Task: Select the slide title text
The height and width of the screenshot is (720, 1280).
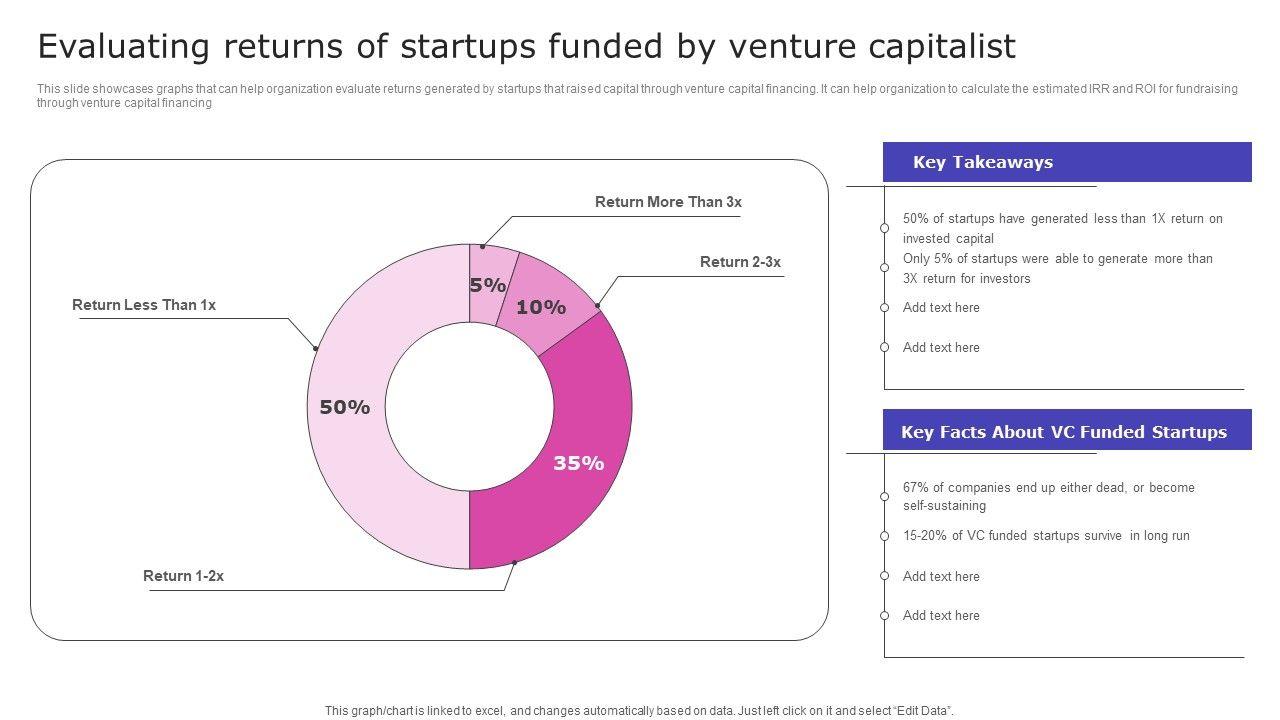Action: point(526,46)
